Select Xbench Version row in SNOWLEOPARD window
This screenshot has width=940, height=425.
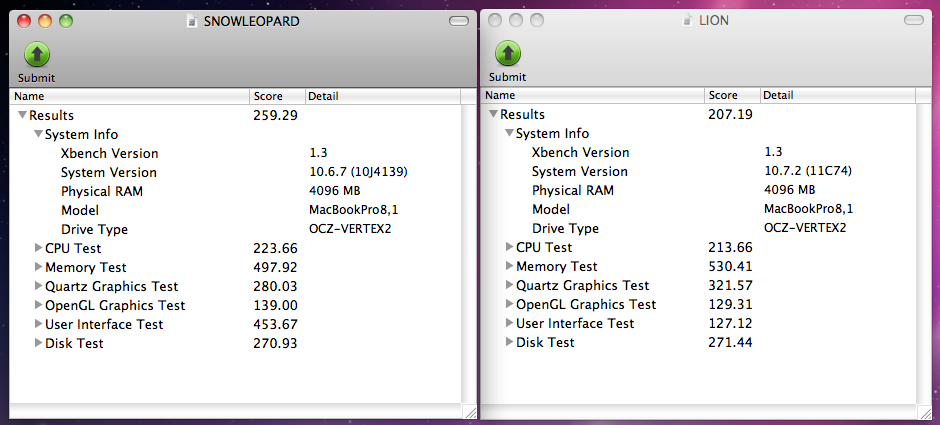click(235, 153)
